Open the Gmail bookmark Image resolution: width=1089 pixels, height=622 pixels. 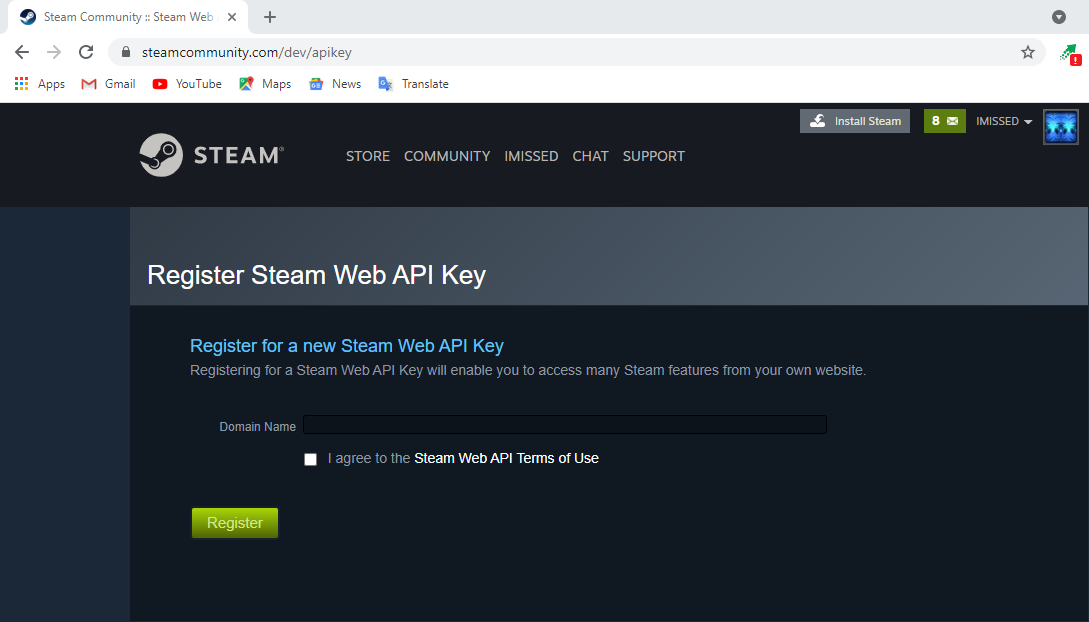[108, 84]
